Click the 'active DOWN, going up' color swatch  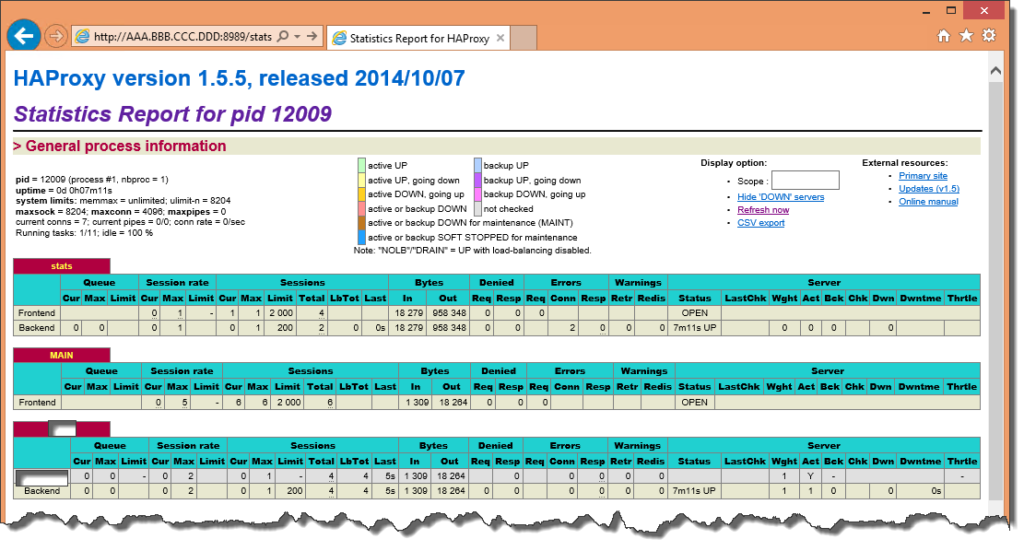pyautogui.click(x=361, y=194)
